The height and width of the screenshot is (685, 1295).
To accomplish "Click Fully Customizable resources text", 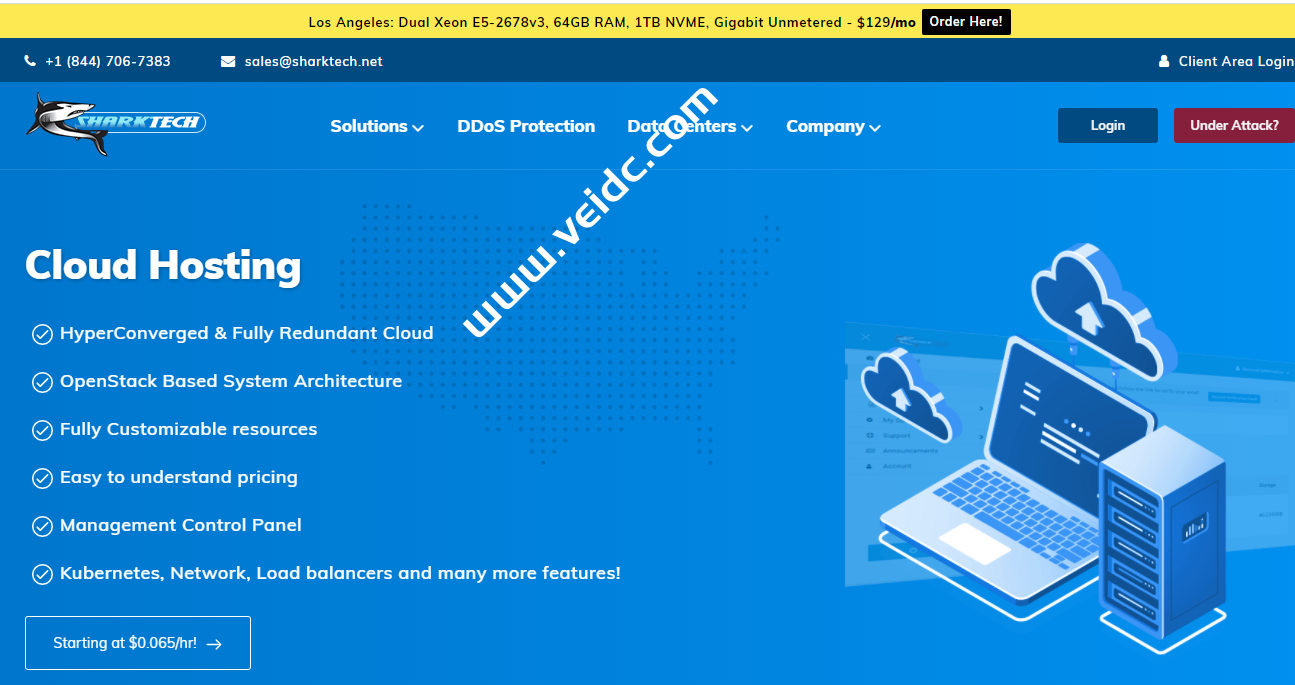I will pos(189,429).
